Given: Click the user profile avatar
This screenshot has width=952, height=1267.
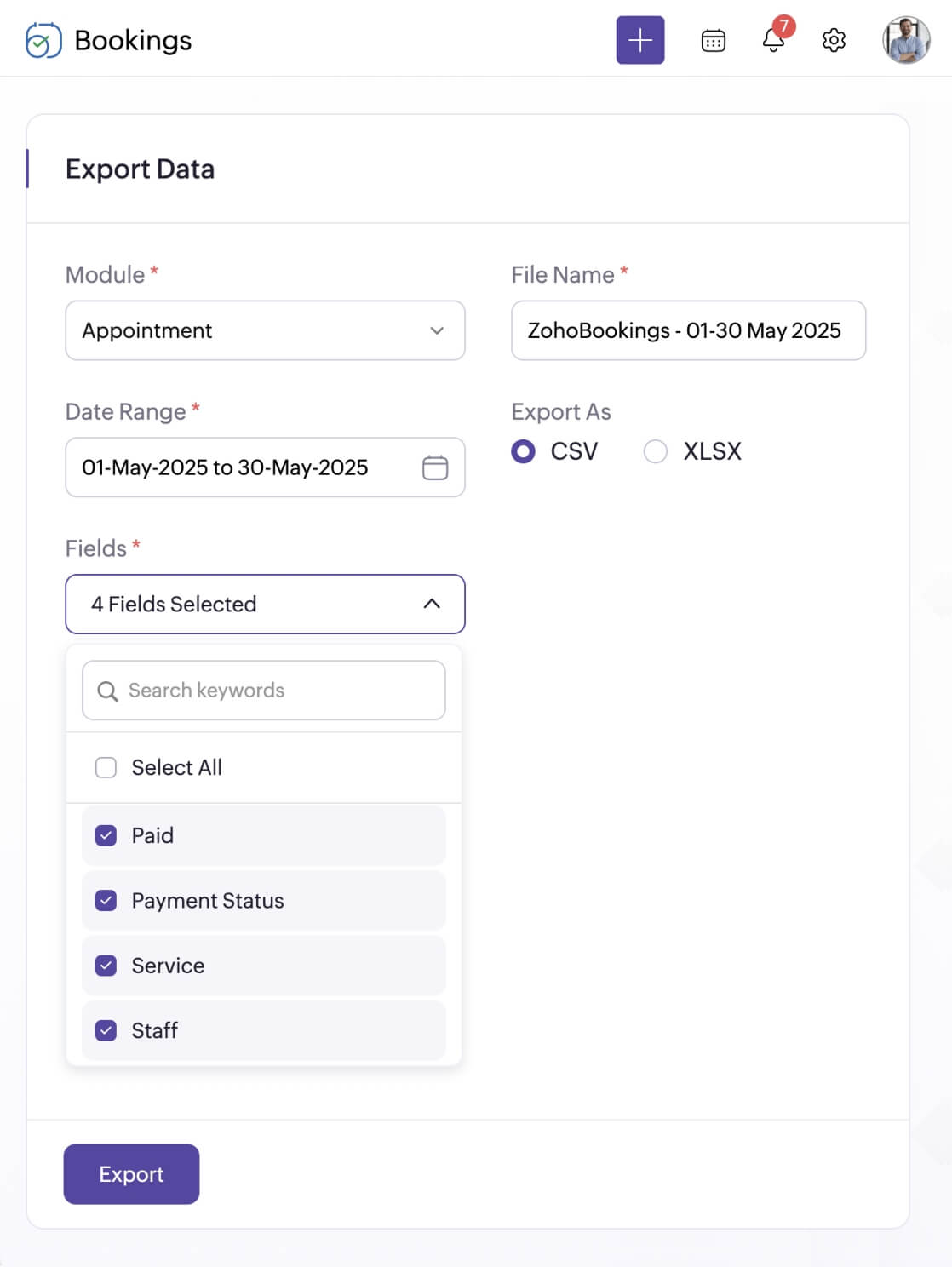Looking at the screenshot, I should point(906,40).
